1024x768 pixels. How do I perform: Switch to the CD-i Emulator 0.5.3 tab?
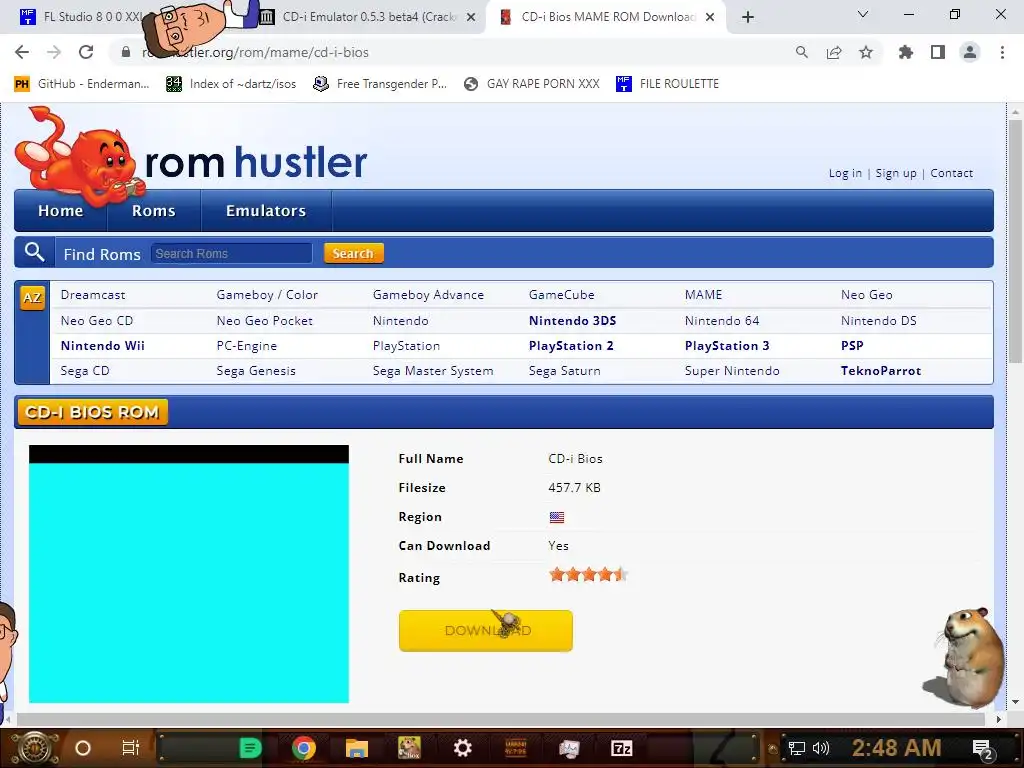(x=369, y=17)
